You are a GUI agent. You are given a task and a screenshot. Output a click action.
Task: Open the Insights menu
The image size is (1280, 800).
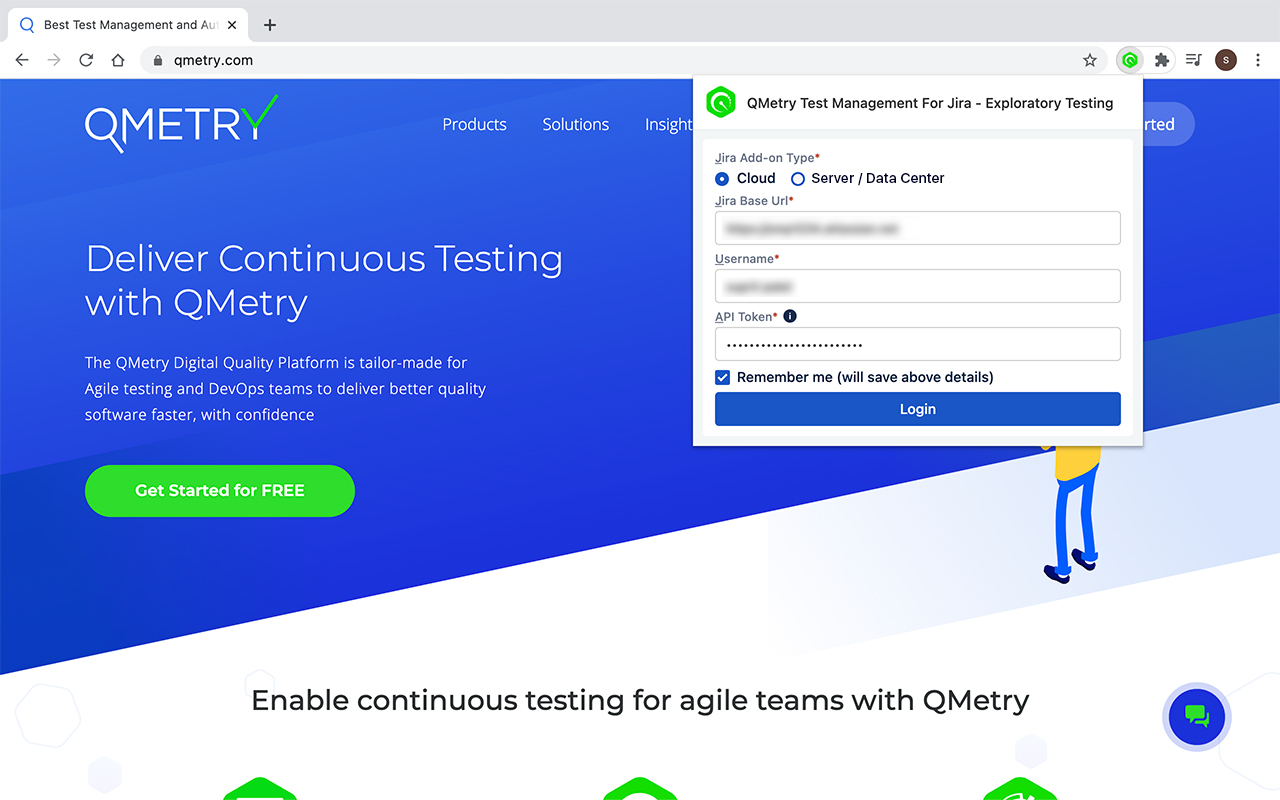(x=668, y=124)
